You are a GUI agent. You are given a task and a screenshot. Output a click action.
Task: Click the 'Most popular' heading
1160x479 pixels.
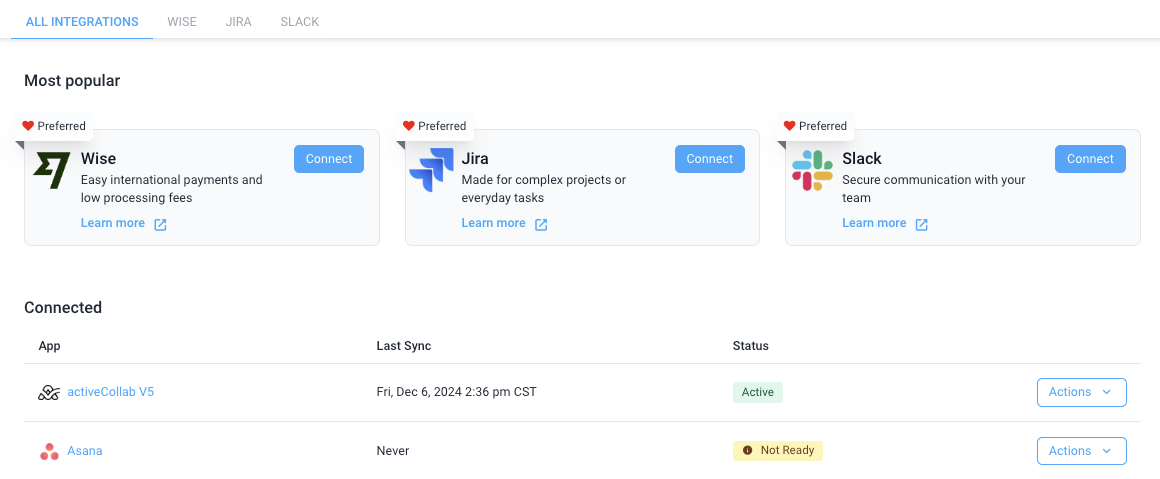click(72, 81)
